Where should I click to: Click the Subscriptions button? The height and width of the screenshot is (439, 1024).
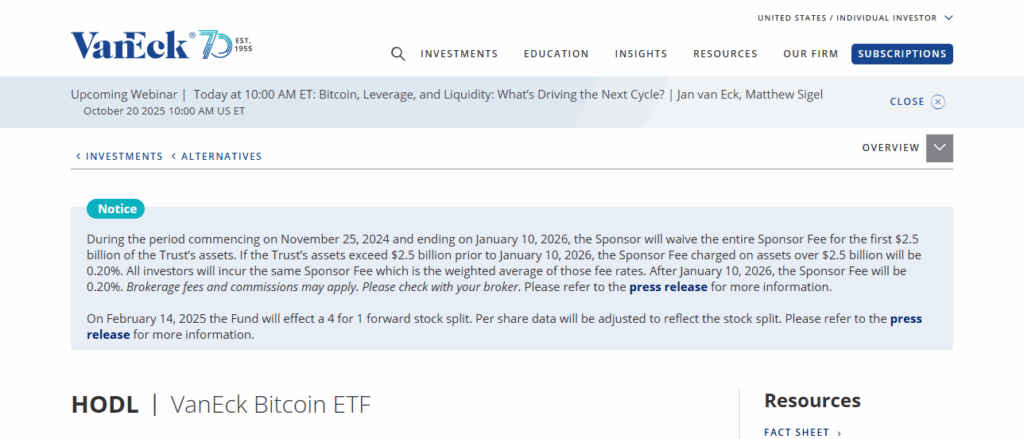pos(902,54)
